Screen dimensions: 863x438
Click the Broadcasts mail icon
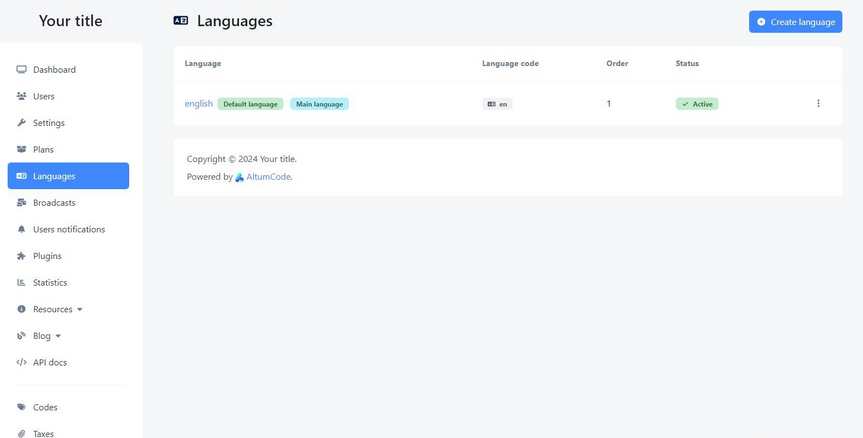coord(22,203)
